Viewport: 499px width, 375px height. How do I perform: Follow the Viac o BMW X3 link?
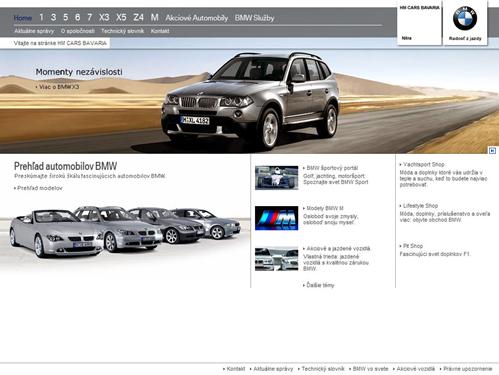tap(58, 87)
